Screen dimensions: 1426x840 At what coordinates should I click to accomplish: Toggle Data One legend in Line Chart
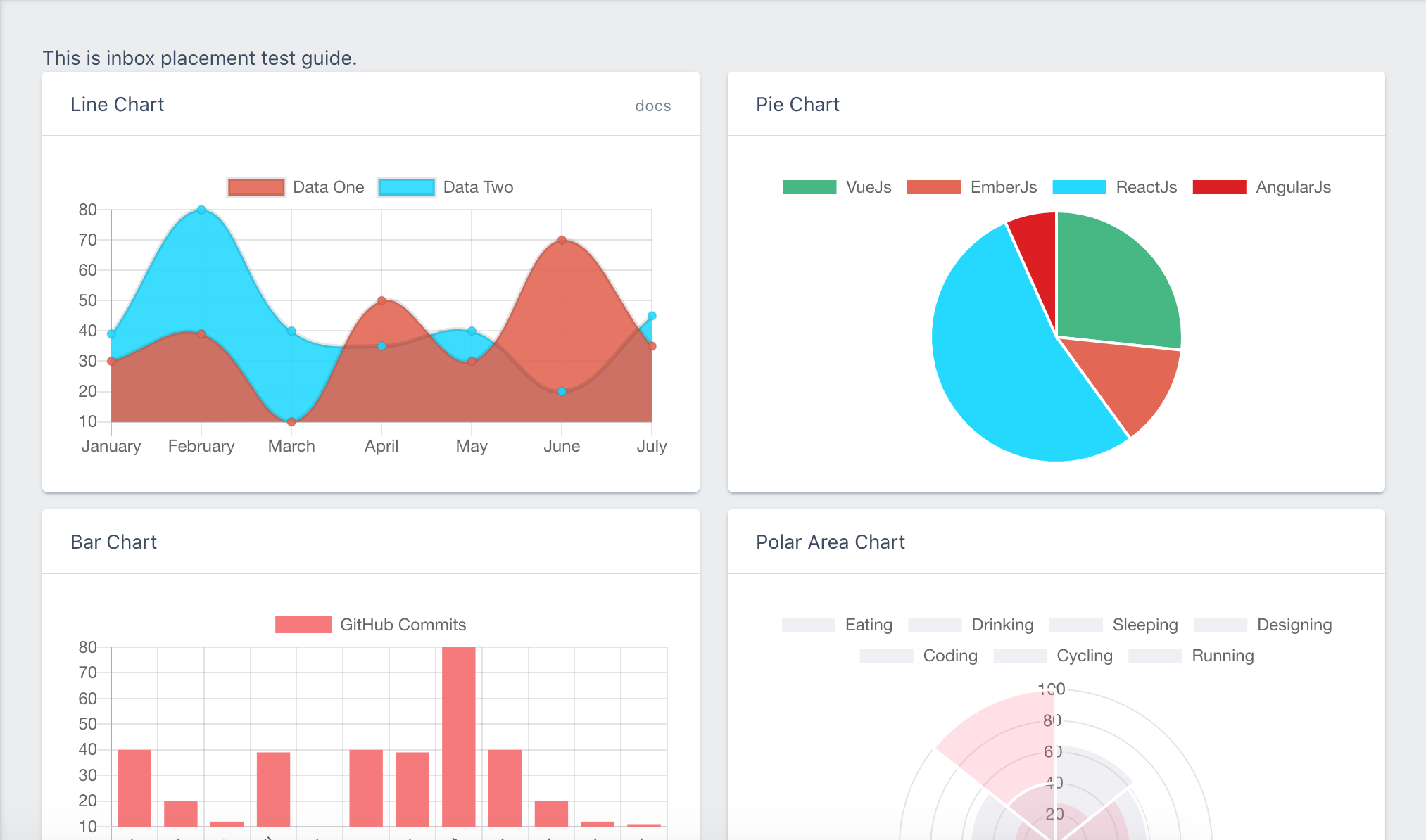(x=296, y=187)
